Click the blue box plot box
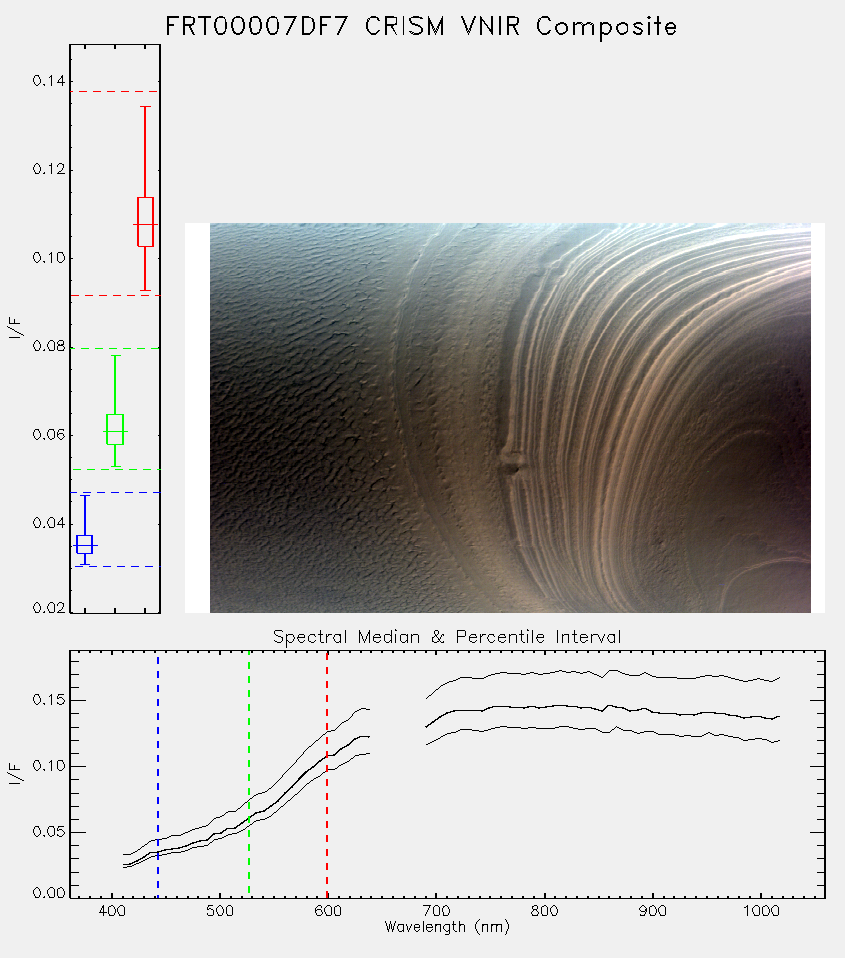The image size is (845, 958). click(84, 544)
